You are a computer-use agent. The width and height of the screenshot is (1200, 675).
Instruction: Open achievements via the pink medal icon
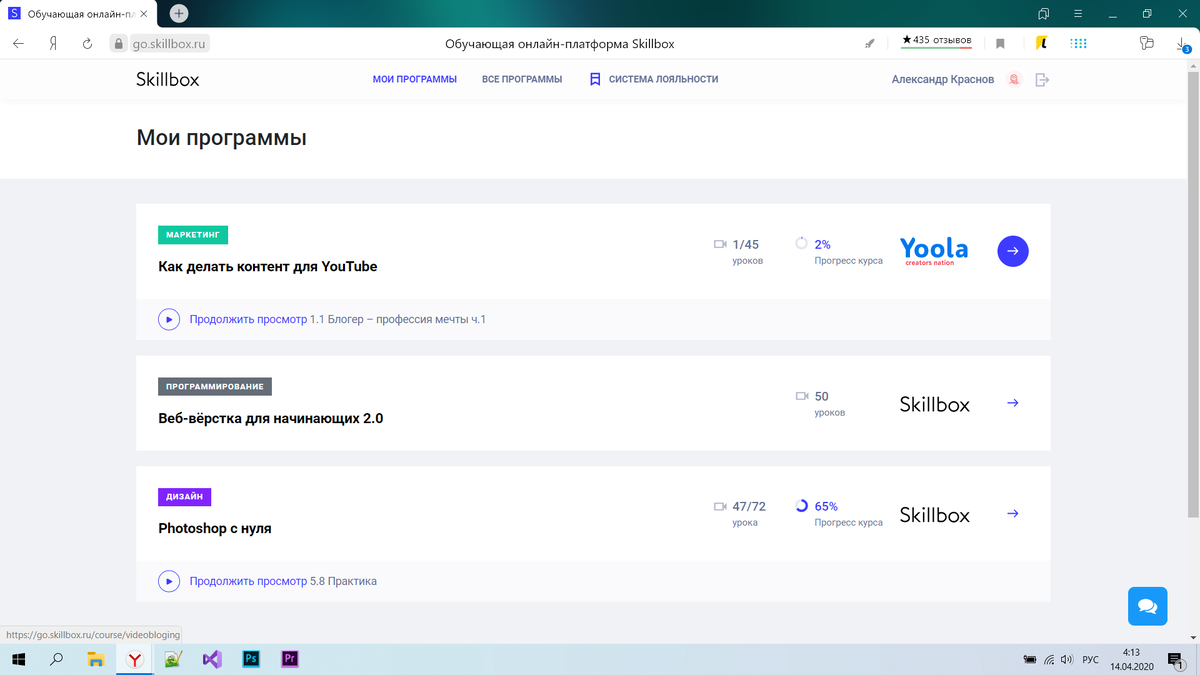[1013, 78]
